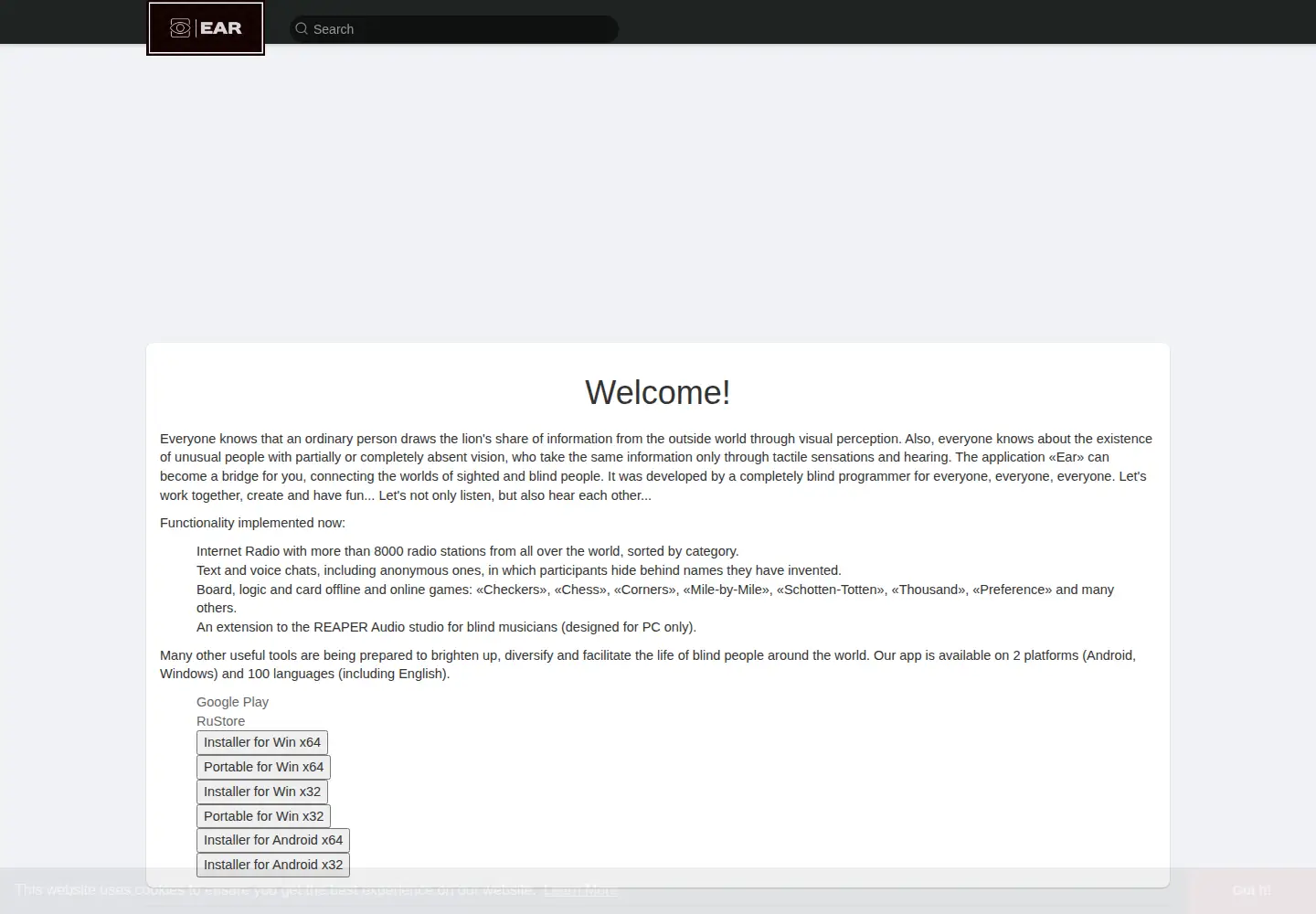Screen dimensions: 1316x914
Task: Download Portable for Win x32
Action: 263,816
